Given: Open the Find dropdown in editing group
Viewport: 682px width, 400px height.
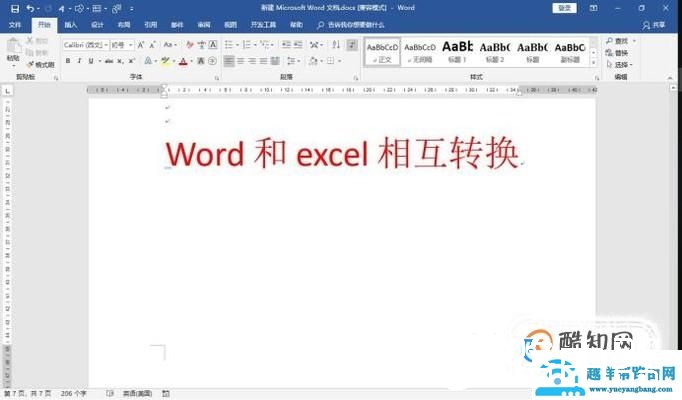Looking at the screenshot, I should [634, 41].
